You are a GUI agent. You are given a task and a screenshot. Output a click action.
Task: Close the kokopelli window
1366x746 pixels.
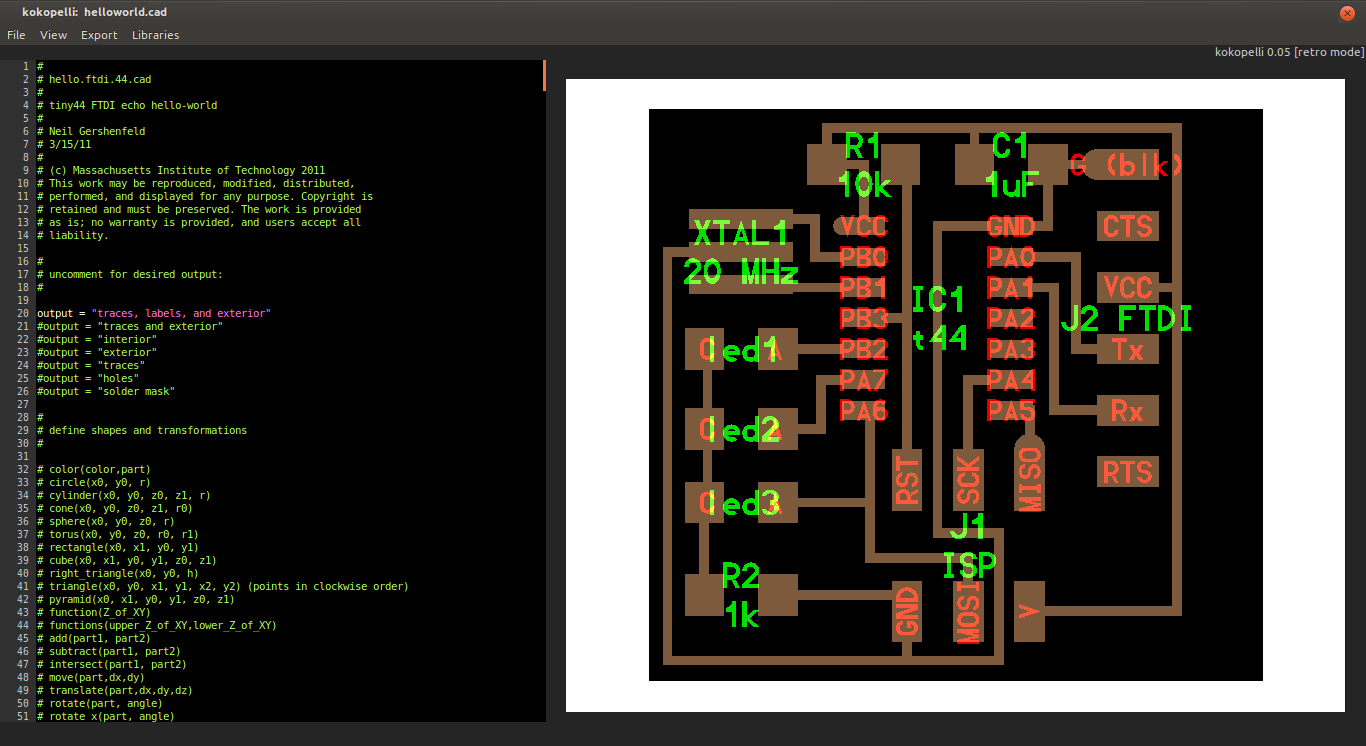pos(1346,12)
